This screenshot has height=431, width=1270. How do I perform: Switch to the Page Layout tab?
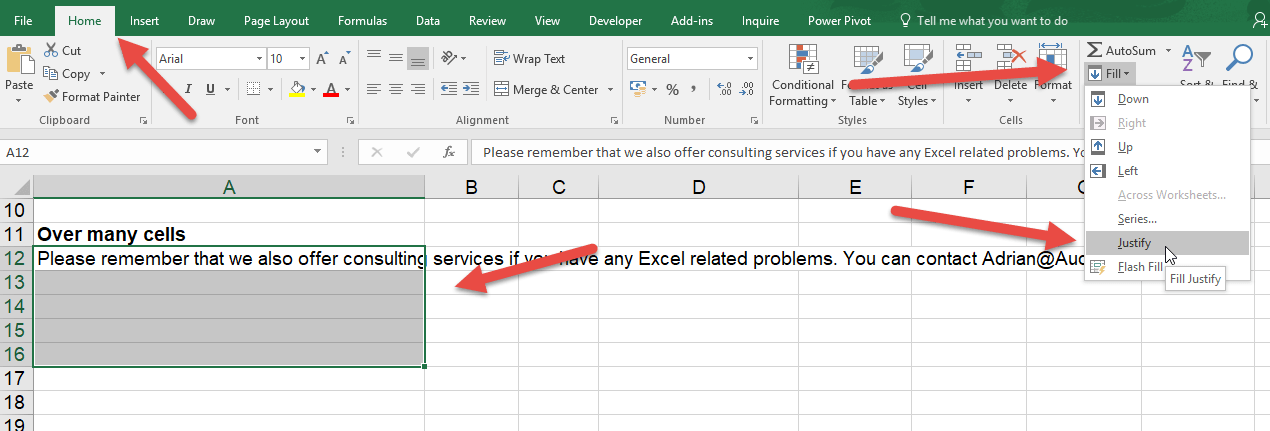(x=276, y=20)
